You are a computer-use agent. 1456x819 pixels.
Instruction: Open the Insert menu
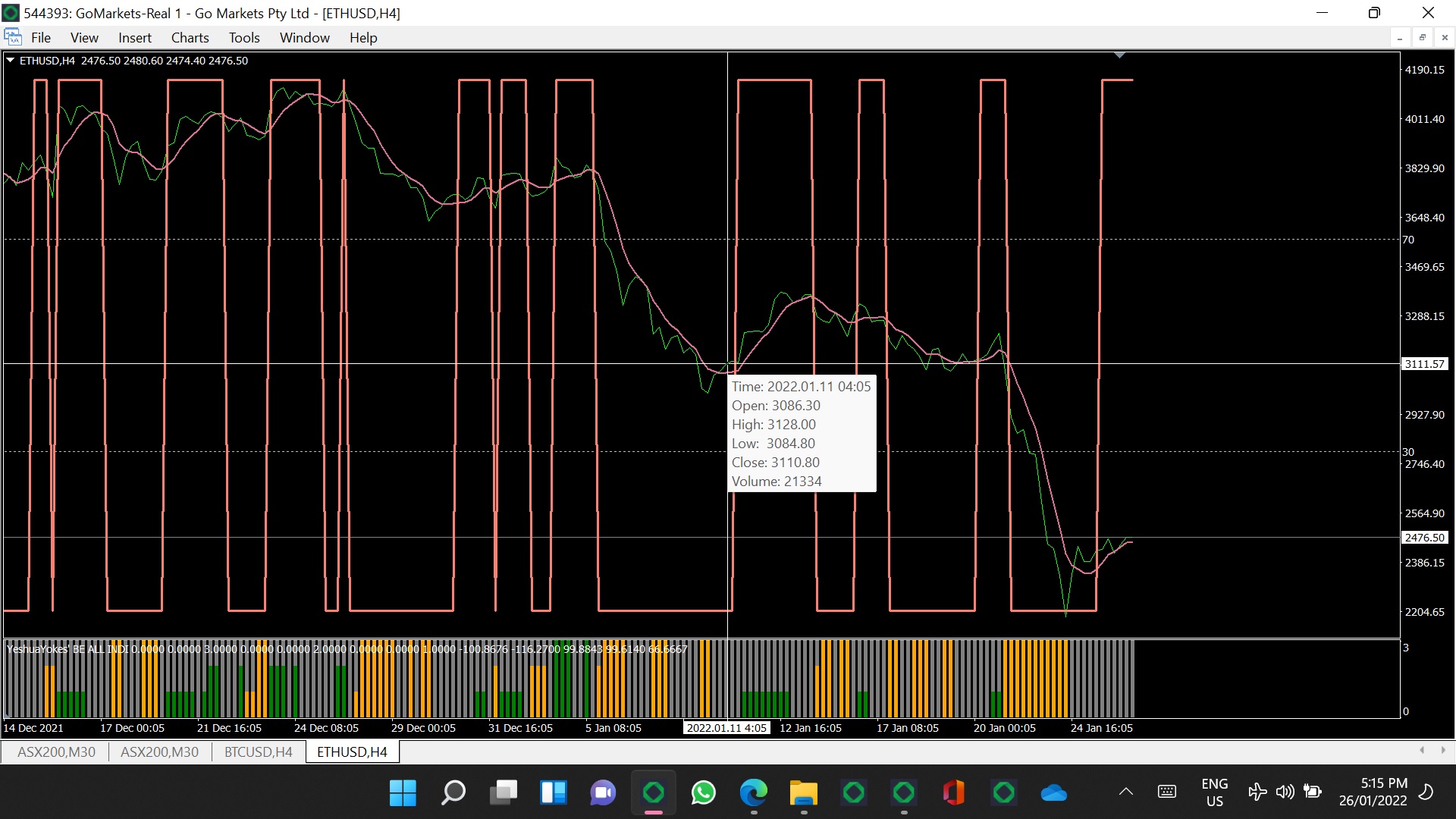[x=134, y=37]
